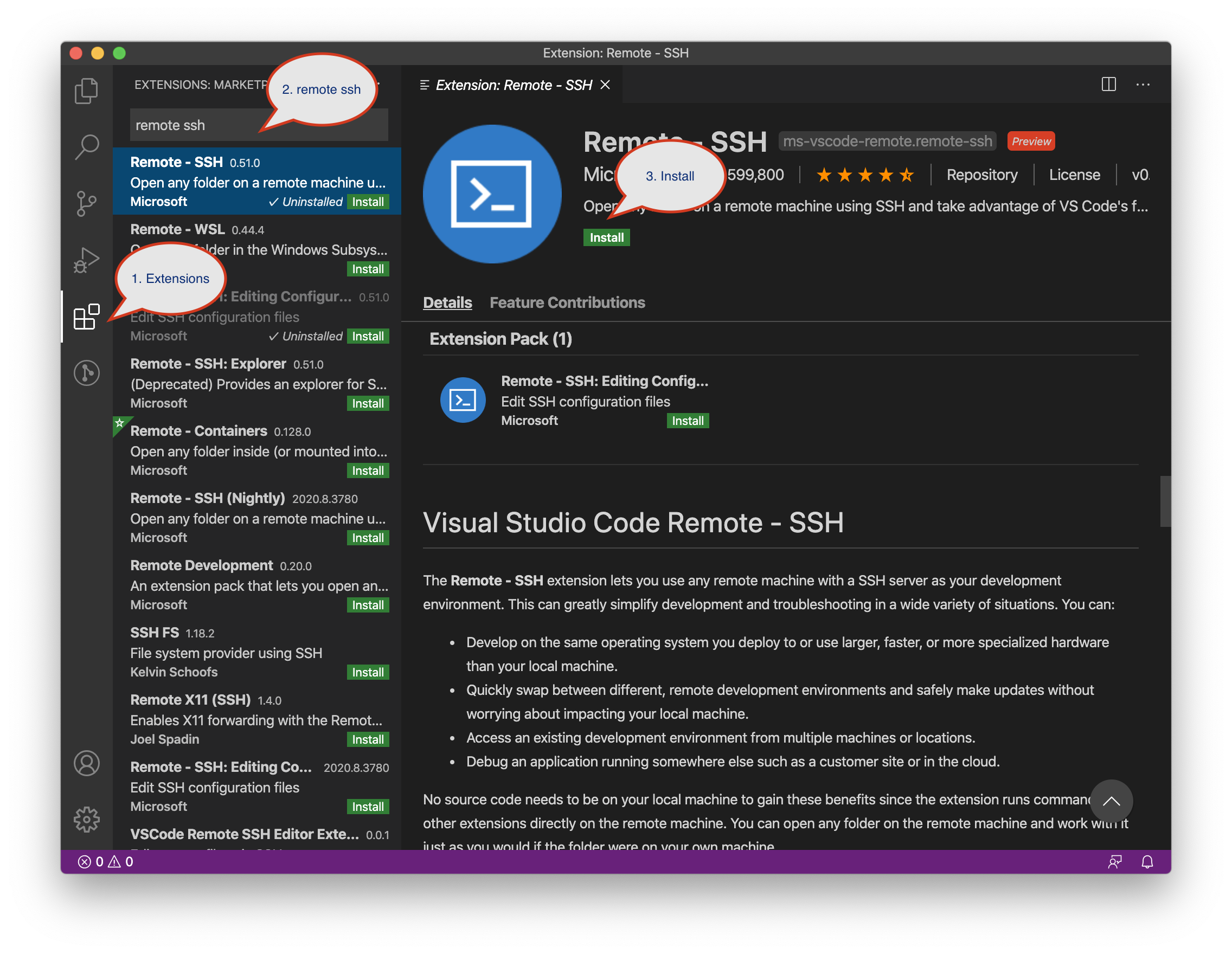Viewport: 1232px width, 954px height.
Task: Open the Search view
Action: click(x=87, y=146)
